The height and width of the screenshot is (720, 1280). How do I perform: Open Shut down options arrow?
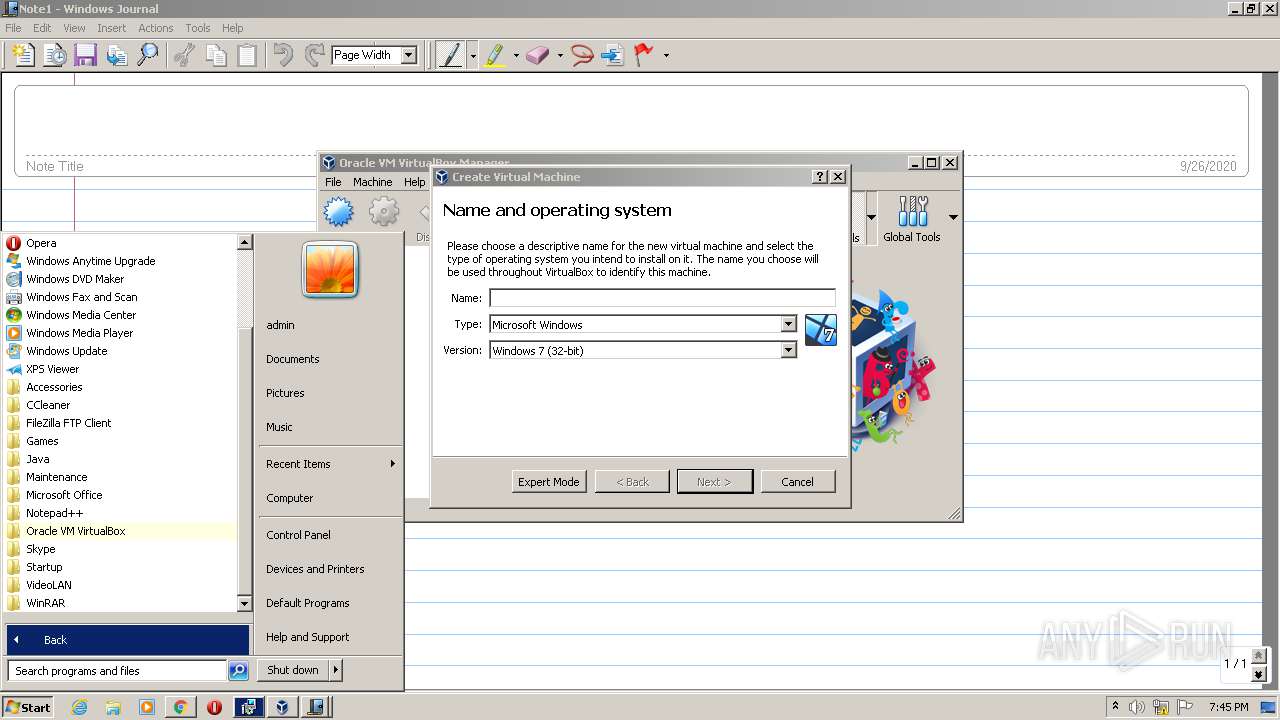(335, 670)
